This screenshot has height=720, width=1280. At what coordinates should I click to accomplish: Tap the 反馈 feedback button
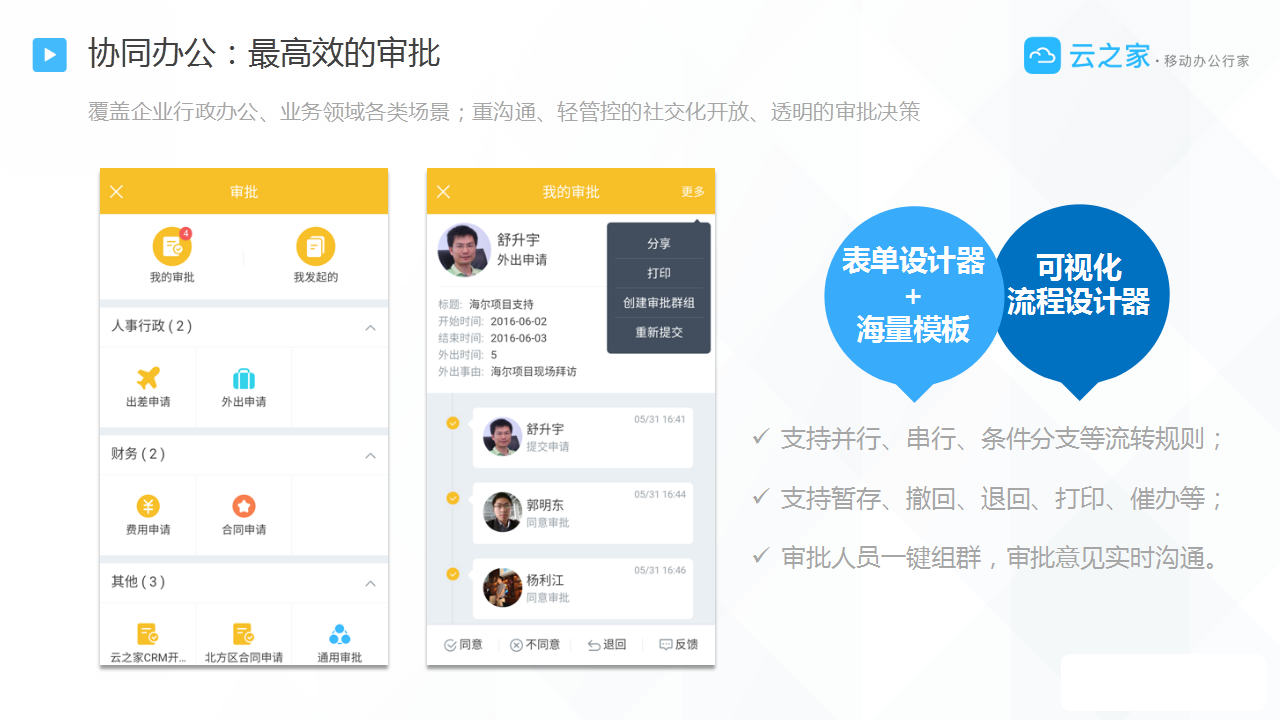coord(679,645)
